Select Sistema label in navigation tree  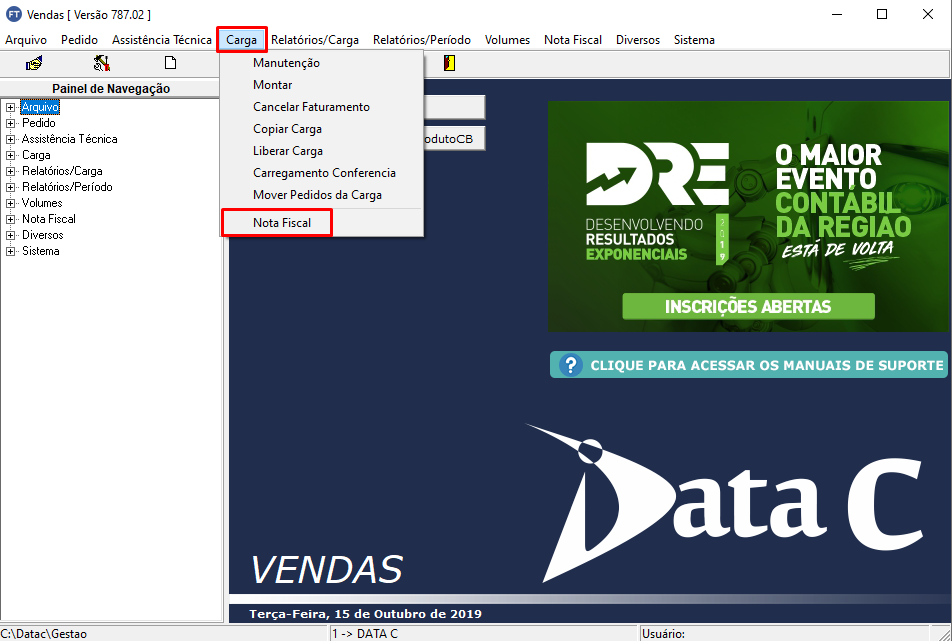[x=41, y=251]
